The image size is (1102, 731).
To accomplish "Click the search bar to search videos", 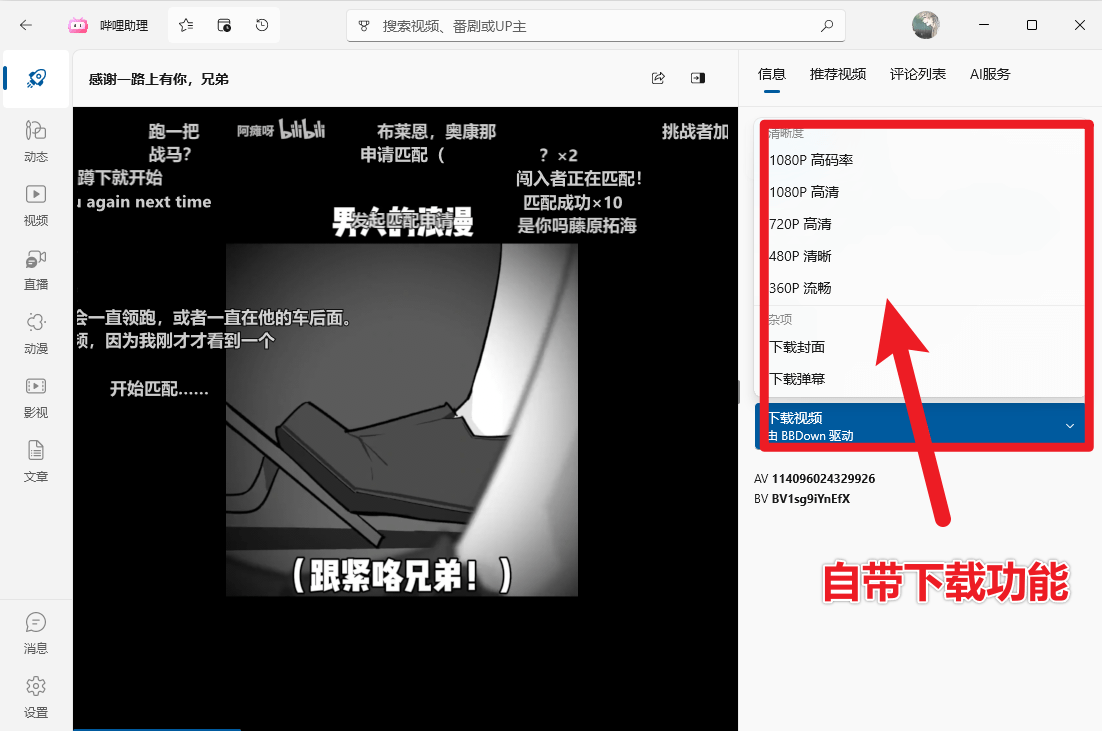I will point(595,25).
